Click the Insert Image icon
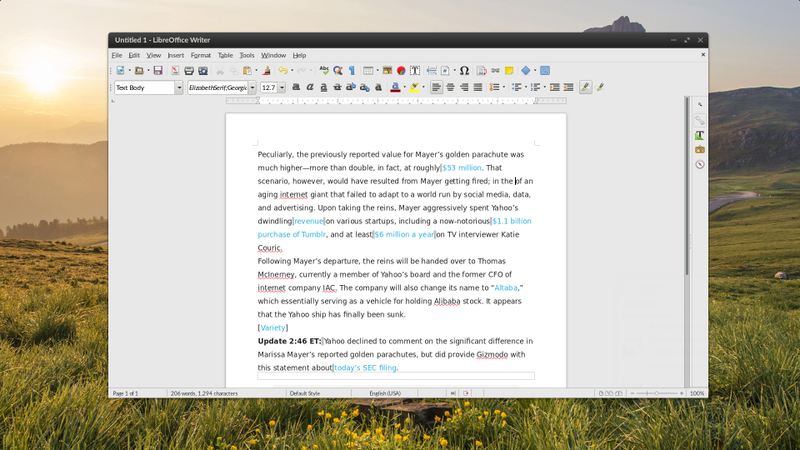This screenshot has width=800, height=450. click(387, 70)
